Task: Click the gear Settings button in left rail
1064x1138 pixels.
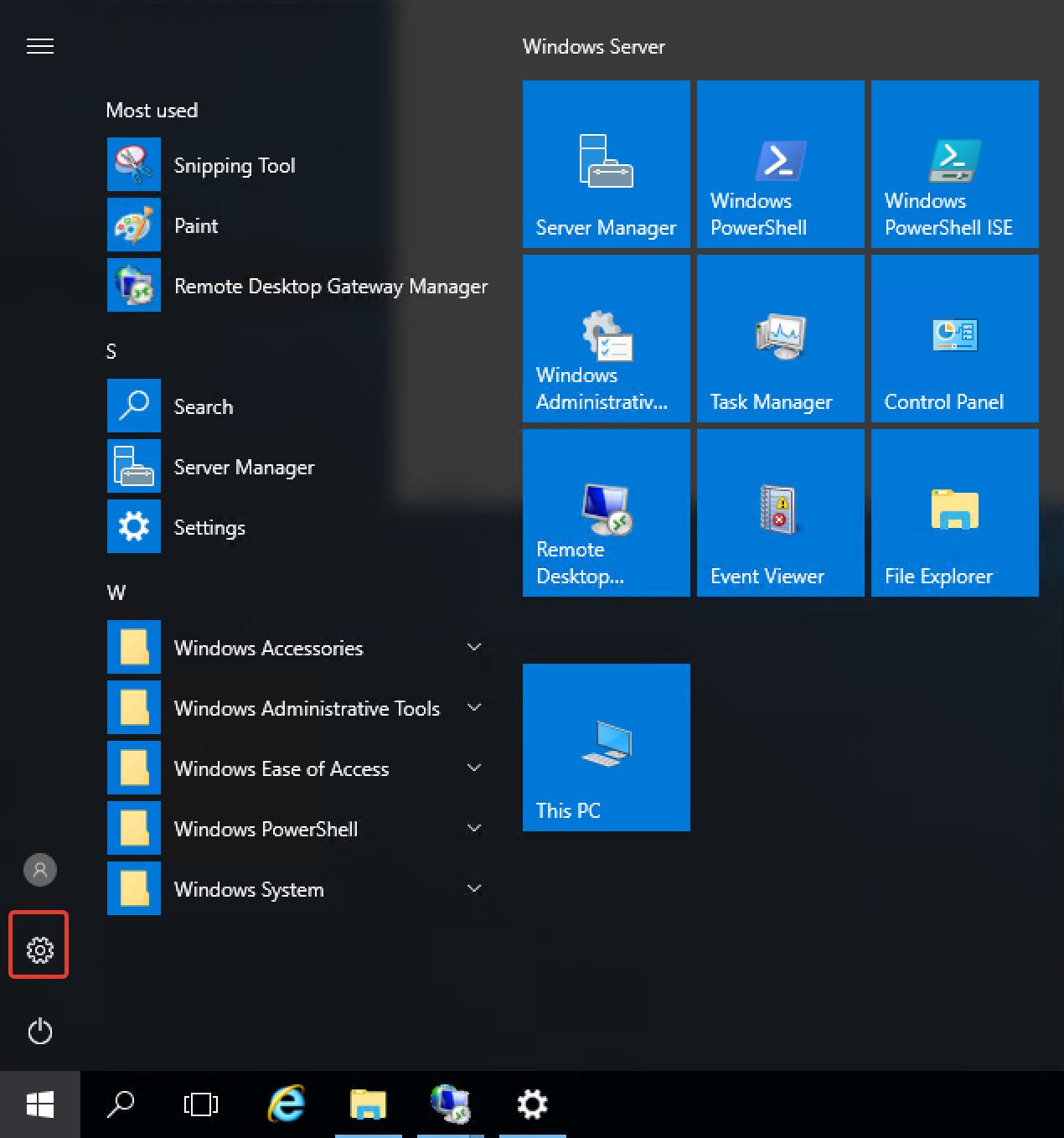Action: tap(39, 949)
